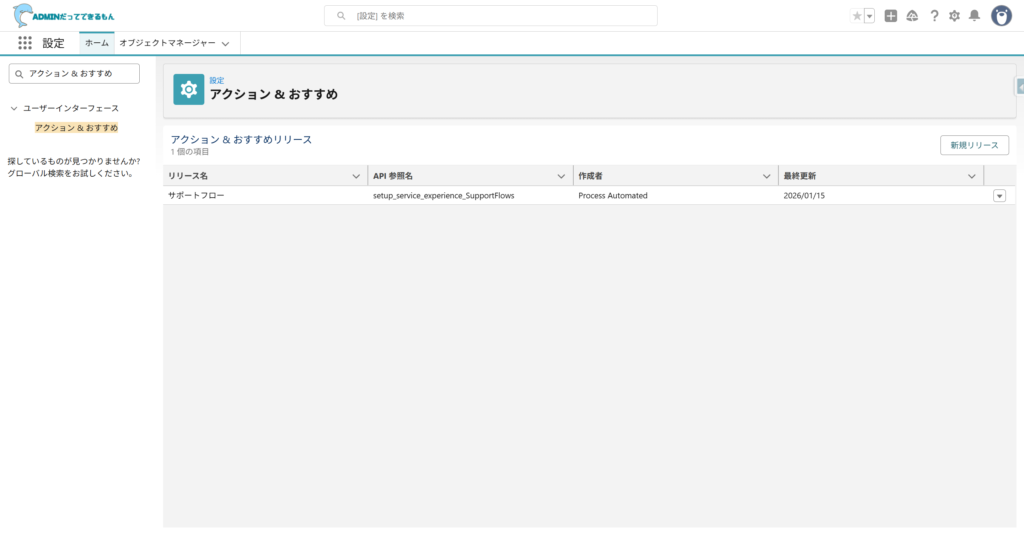The width and height of the screenshot is (1024, 535).
Task: Open the help question mark icon
Action: click(x=934, y=16)
